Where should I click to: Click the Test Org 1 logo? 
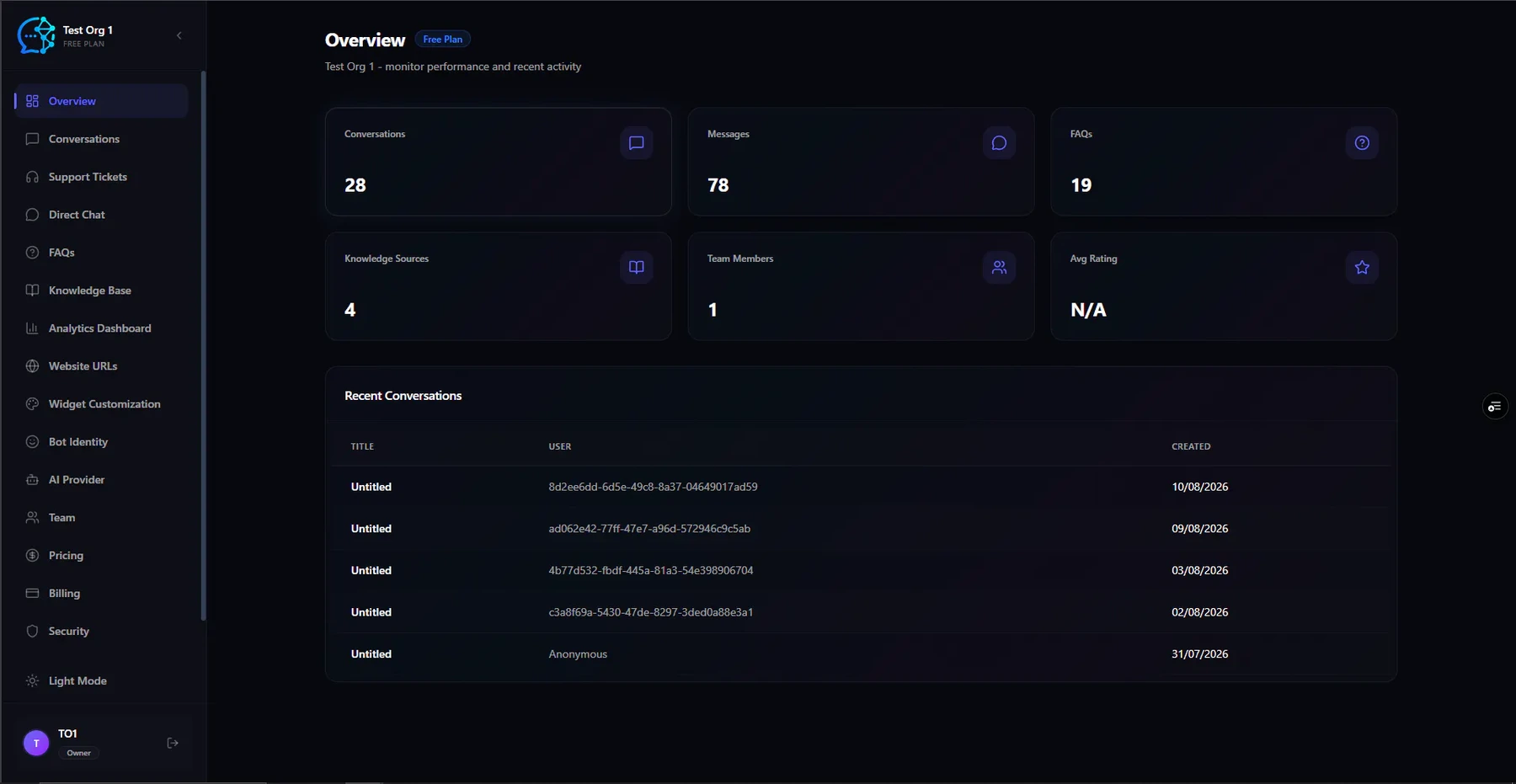[36, 35]
